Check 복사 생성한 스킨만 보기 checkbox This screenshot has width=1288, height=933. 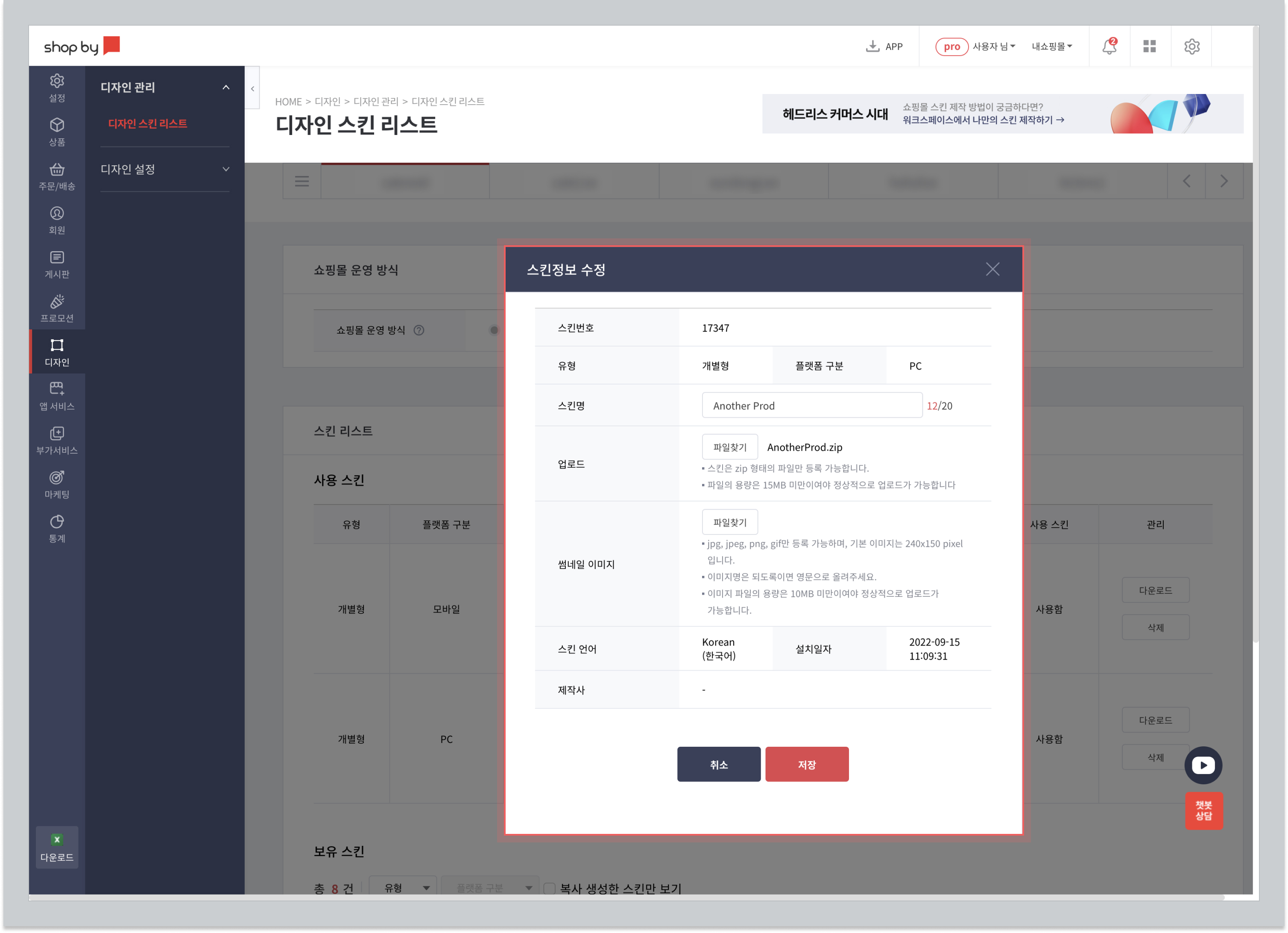pyautogui.click(x=549, y=888)
